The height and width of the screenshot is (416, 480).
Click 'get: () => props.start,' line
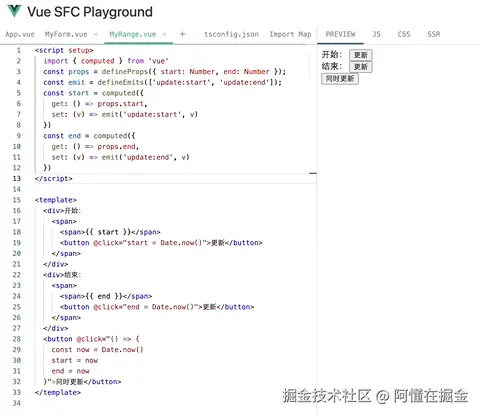click(x=99, y=104)
